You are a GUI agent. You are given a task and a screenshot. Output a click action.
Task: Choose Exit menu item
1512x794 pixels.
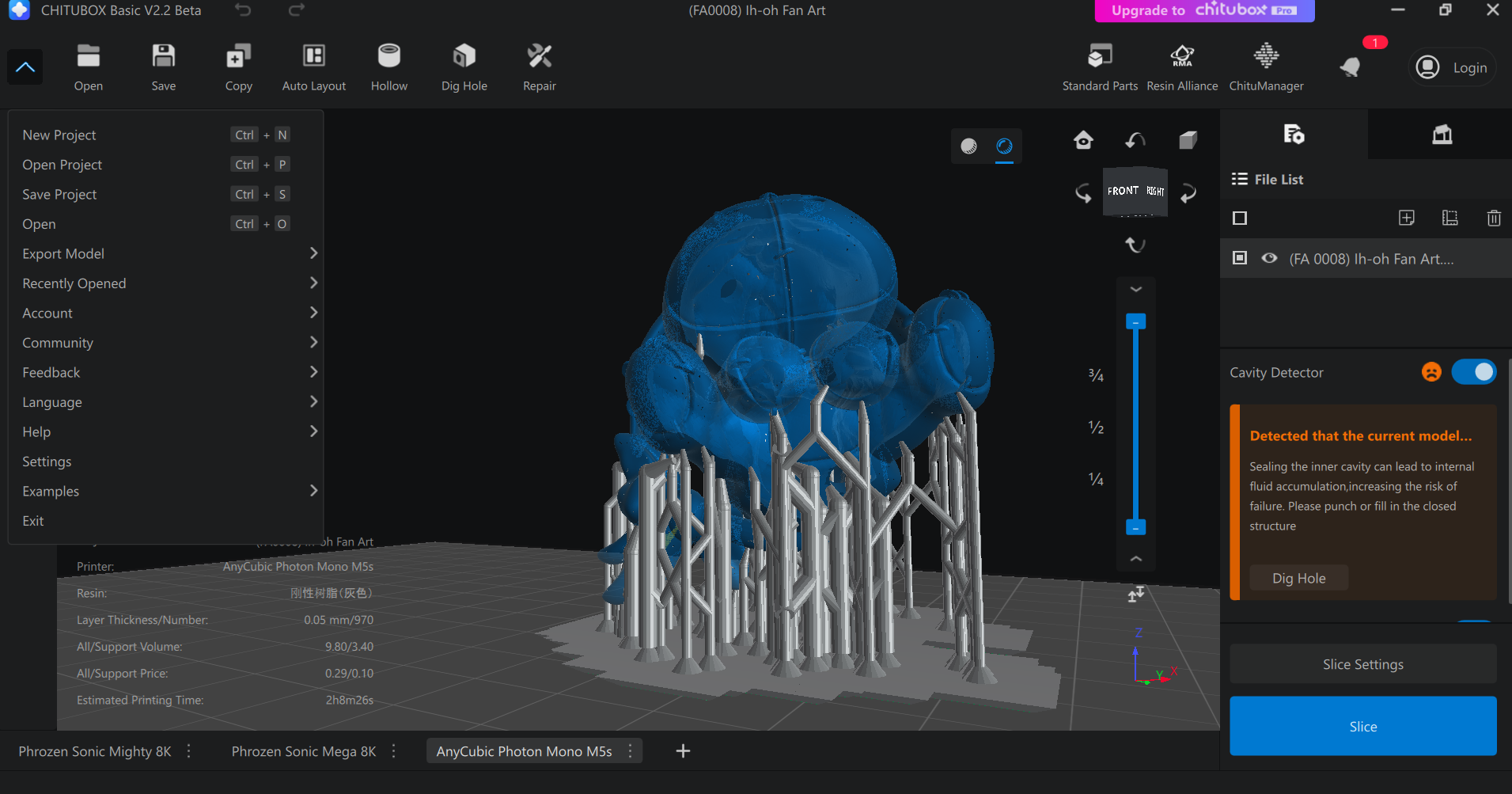click(165, 520)
